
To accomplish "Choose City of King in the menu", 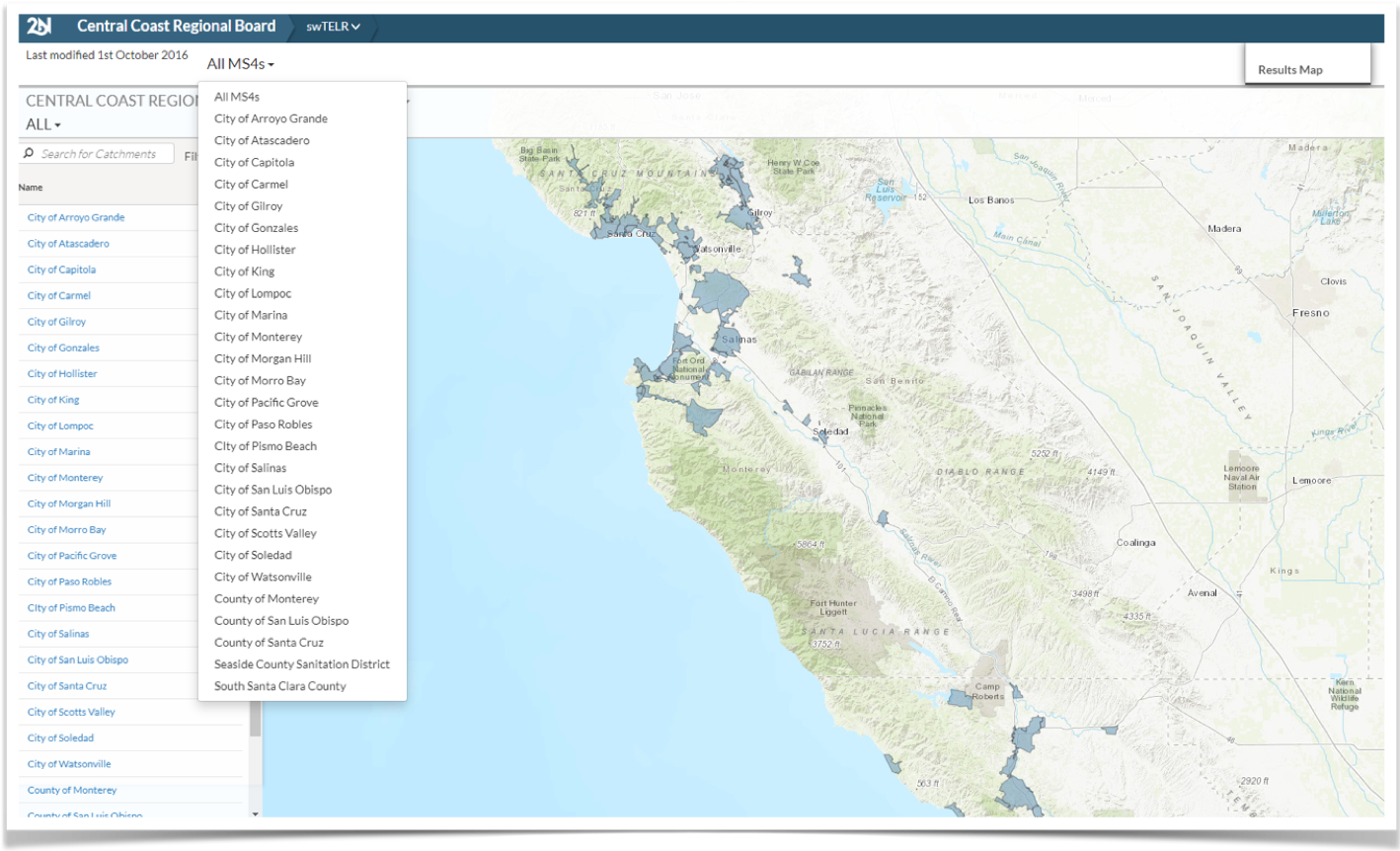I will coord(244,271).
